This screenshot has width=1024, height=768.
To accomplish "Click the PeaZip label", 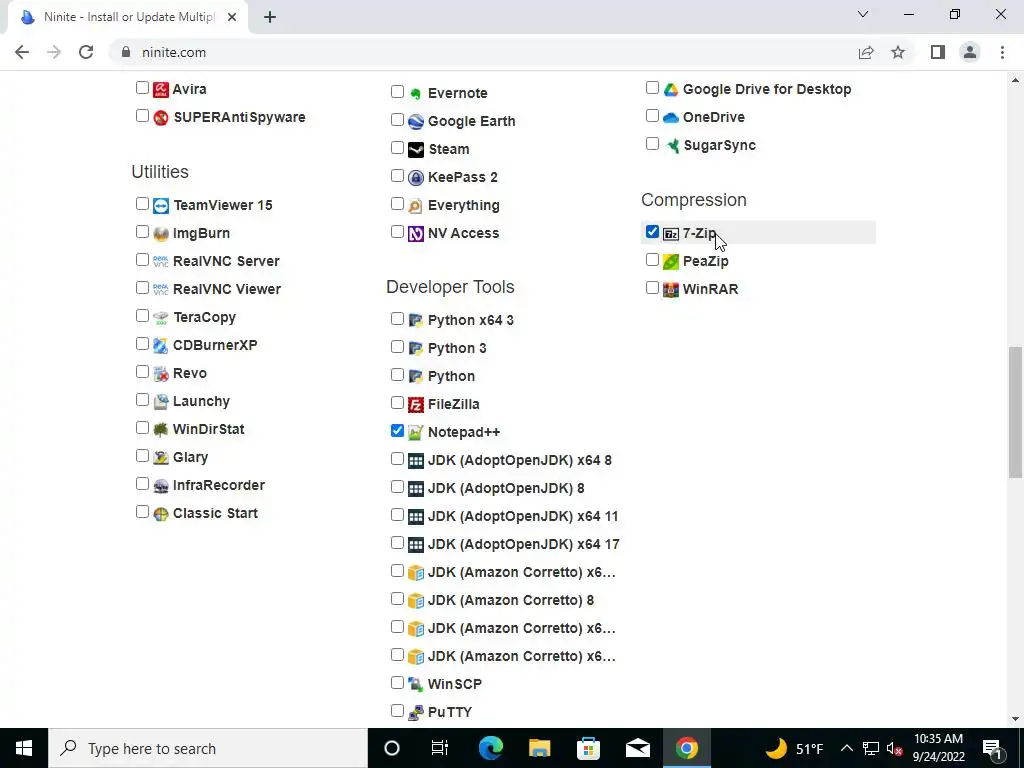I will point(705,261).
